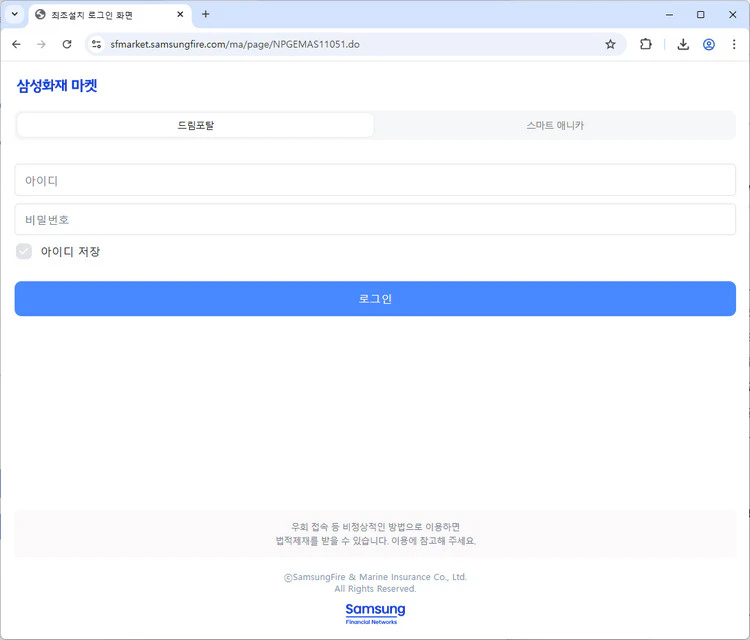Toggle the 아이디 저장 checkbox
This screenshot has width=750, height=640.
pyautogui.click(x=24, y=251)
